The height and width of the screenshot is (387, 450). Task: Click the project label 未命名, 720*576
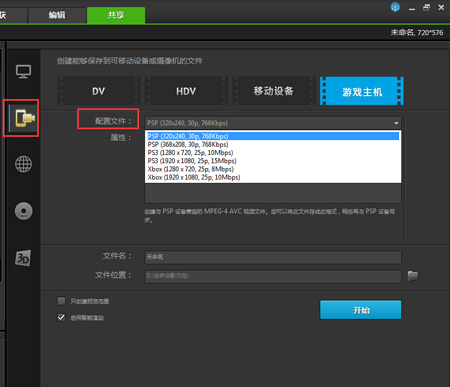[417, 33]
